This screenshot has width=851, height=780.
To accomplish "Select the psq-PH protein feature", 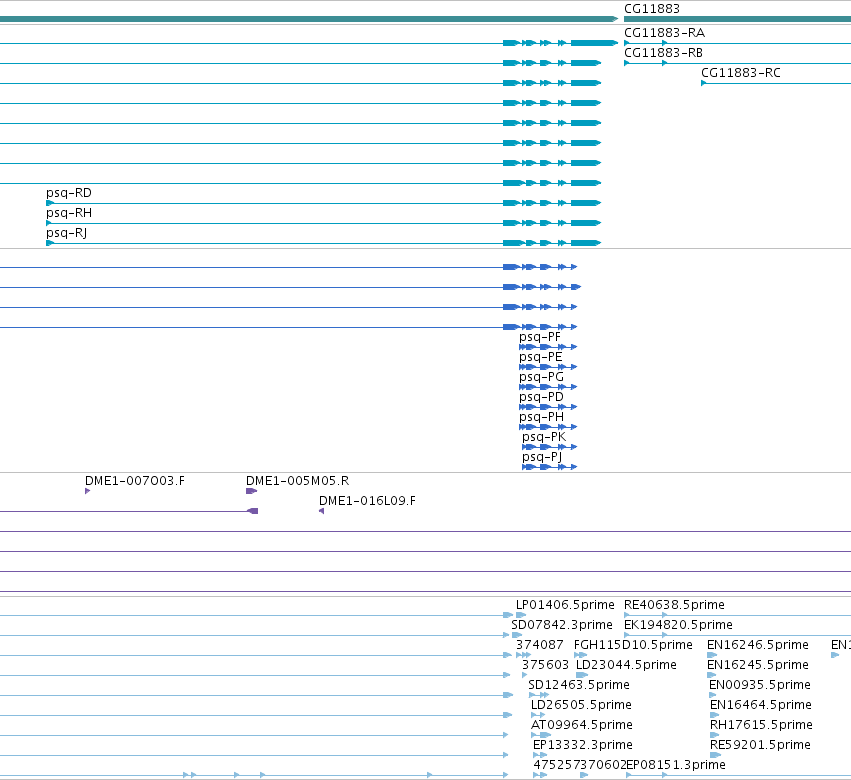I will click(548, 427).
